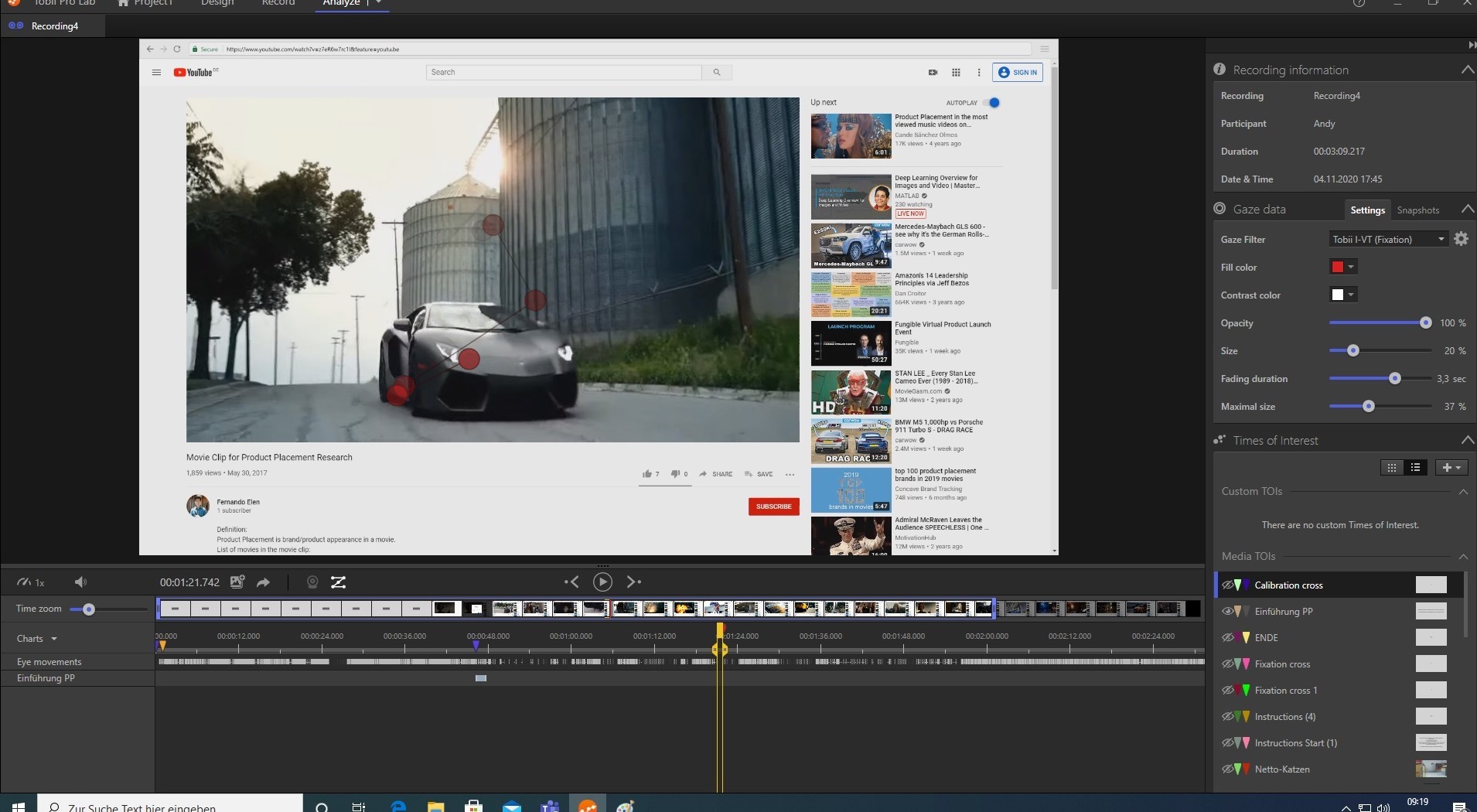Click the Opacity slider handle
Screen dimensions: 1477x812
pyautogui.click(x=1425, y=322)
